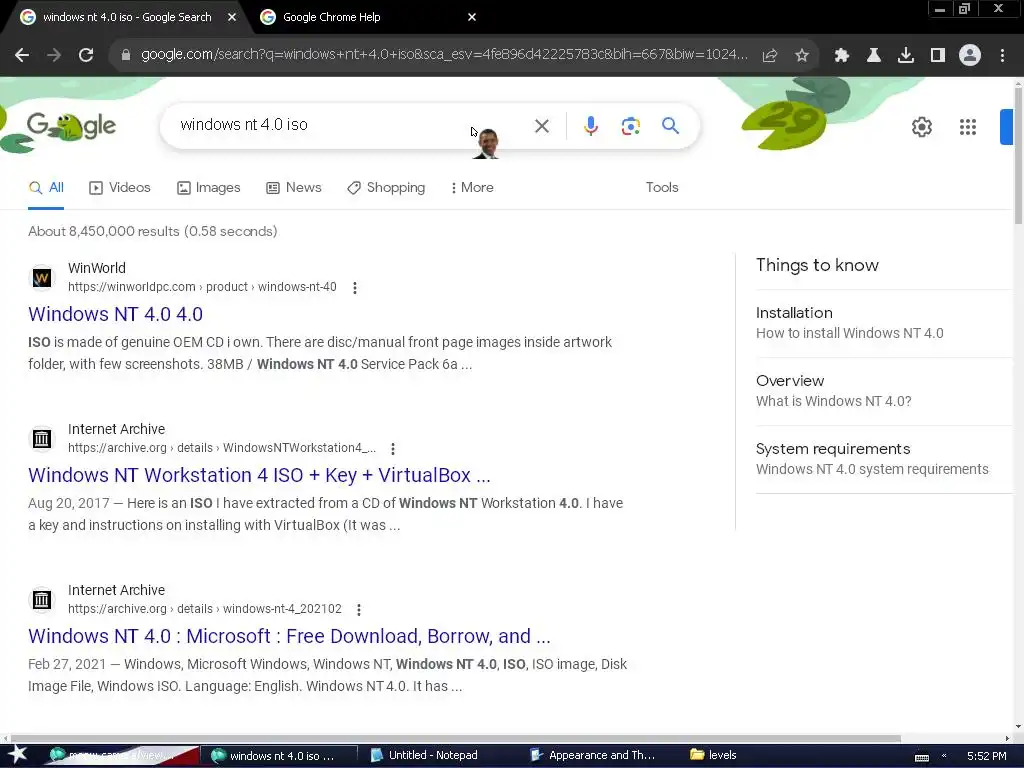Click the browser forward arrow

pos(54,56)
